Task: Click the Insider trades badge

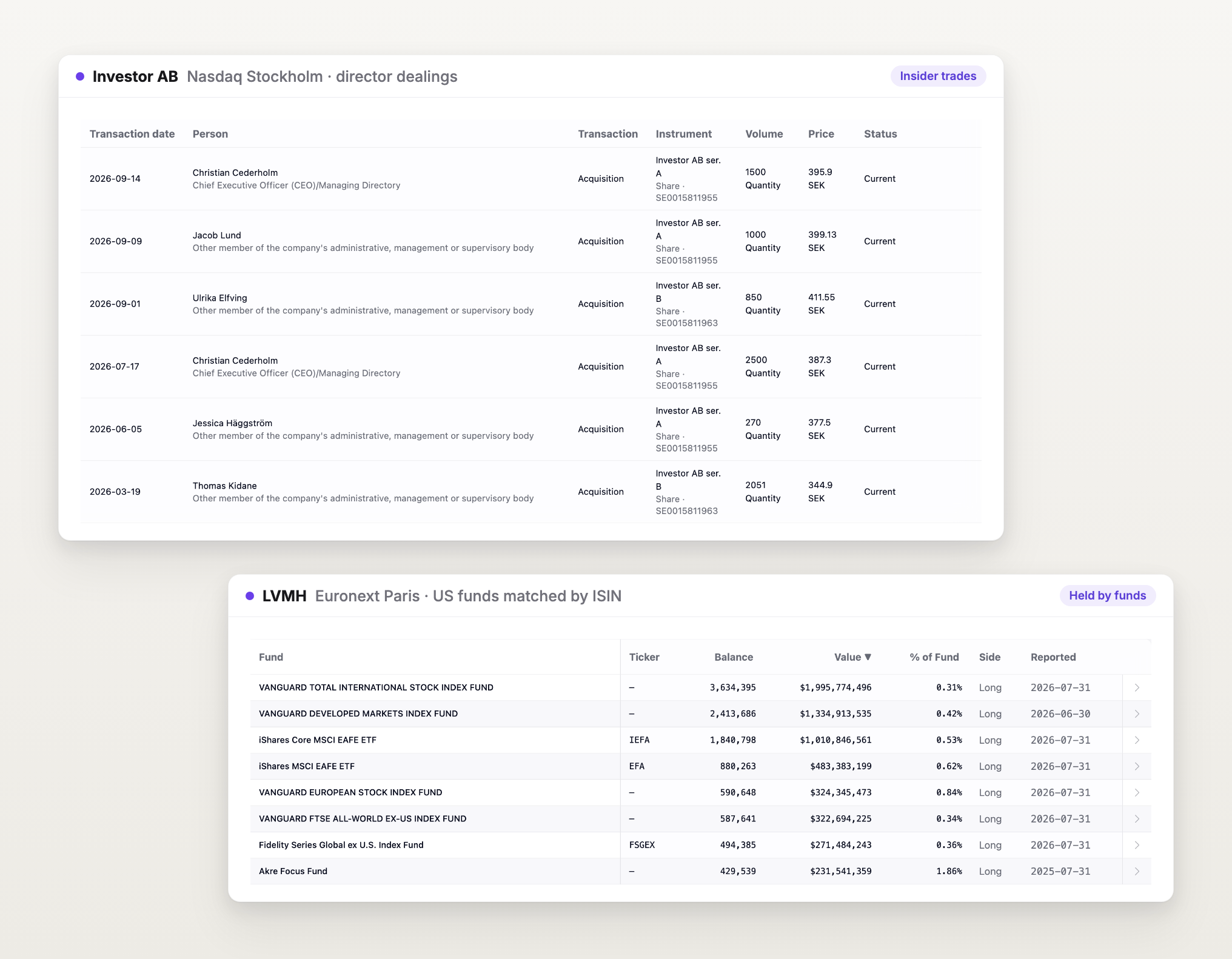Action: point(938,76)
